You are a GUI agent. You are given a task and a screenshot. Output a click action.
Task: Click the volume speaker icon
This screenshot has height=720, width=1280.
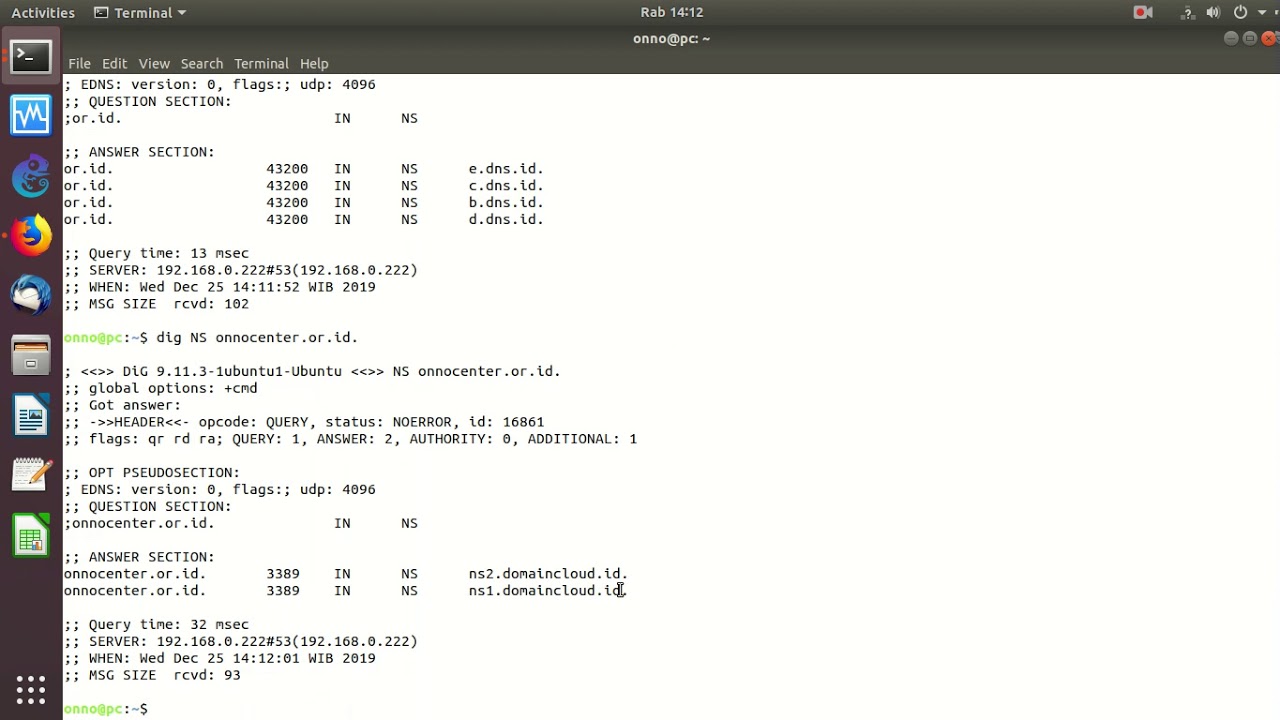[x=1213, y=12]
